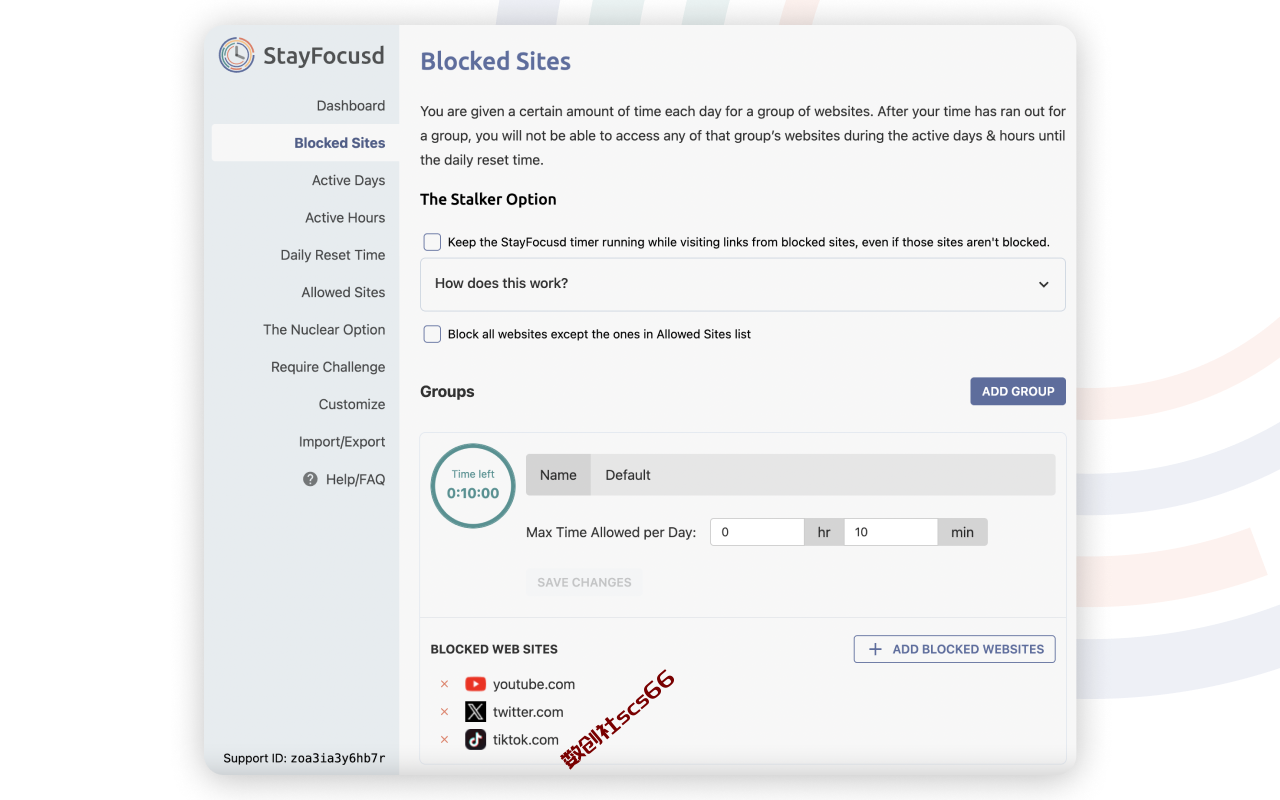Click the hours input field
Screen dimensions: 1280x800
tap(757, 532)
